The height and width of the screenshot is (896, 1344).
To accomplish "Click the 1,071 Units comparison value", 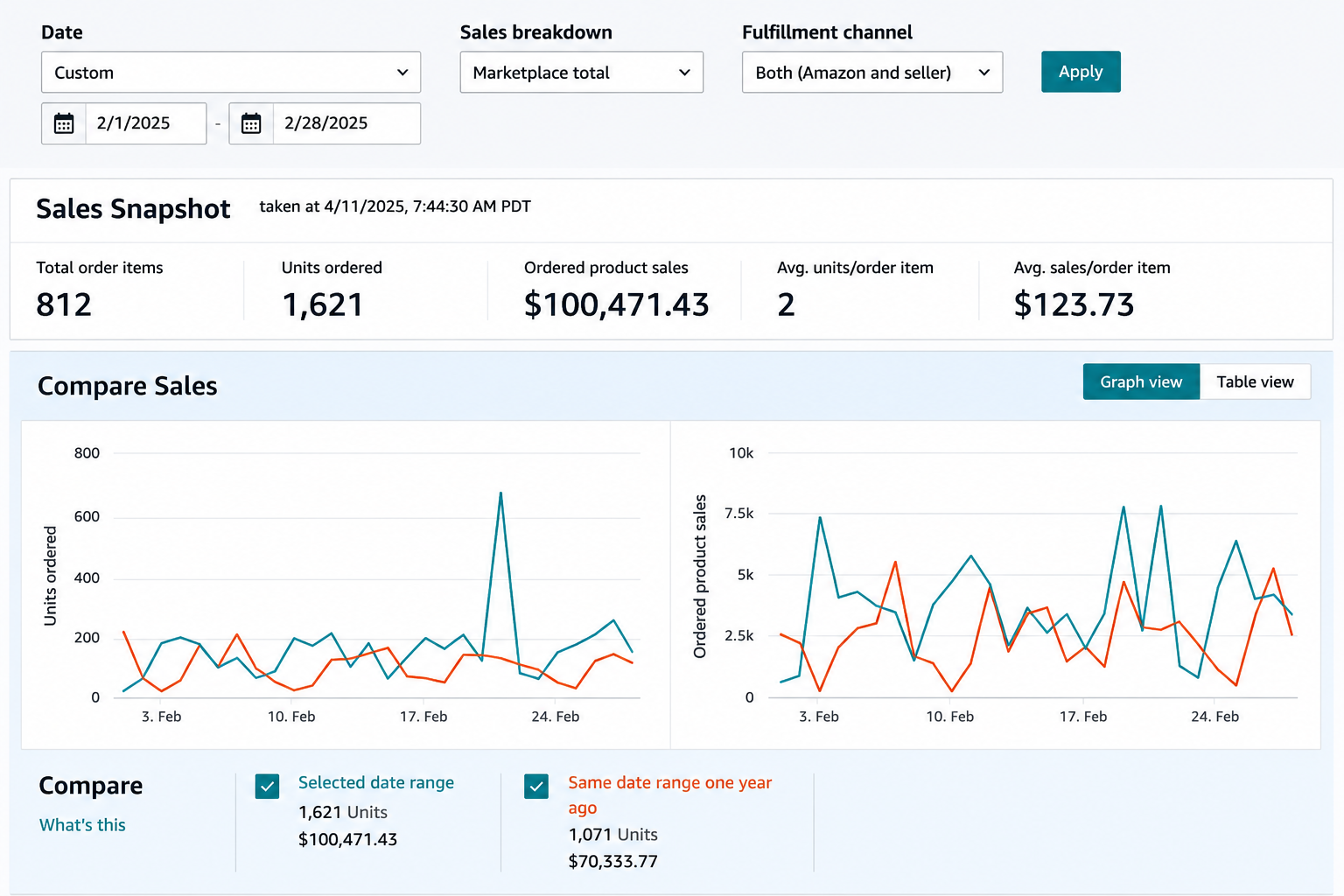I will pyautogui.click(x=612, y=835).
